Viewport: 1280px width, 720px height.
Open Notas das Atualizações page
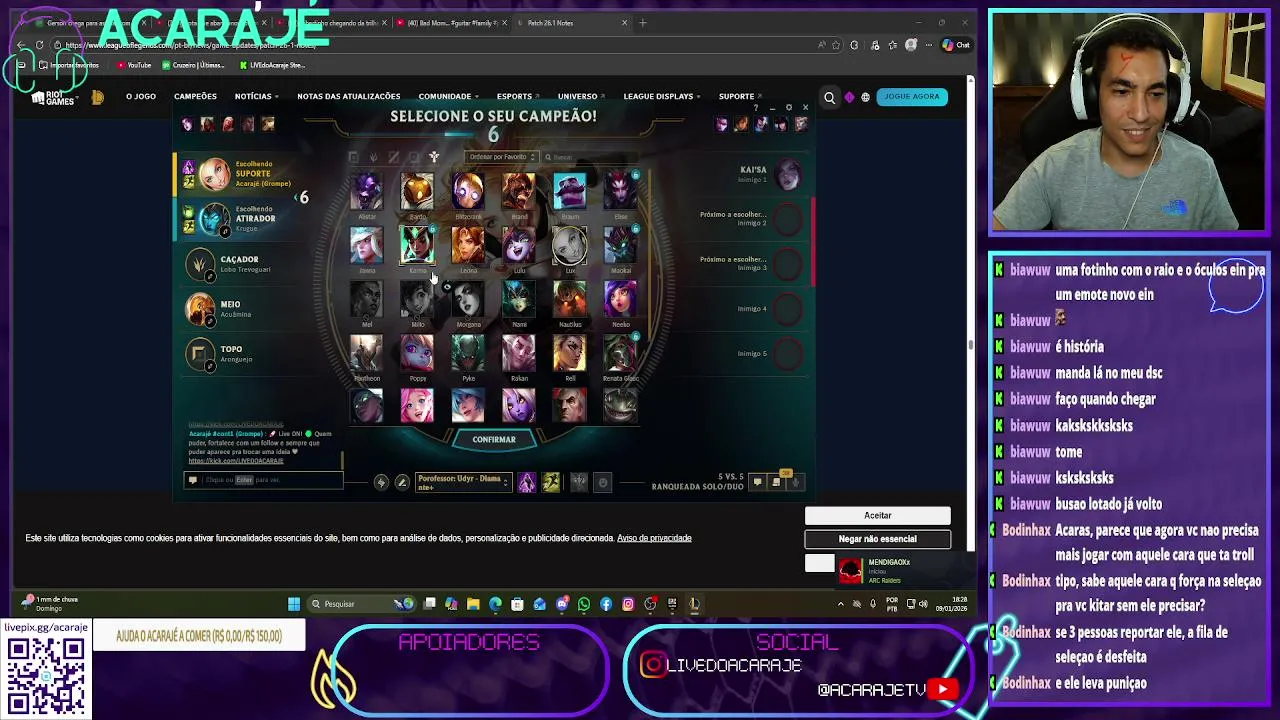(x=349, y=96)
